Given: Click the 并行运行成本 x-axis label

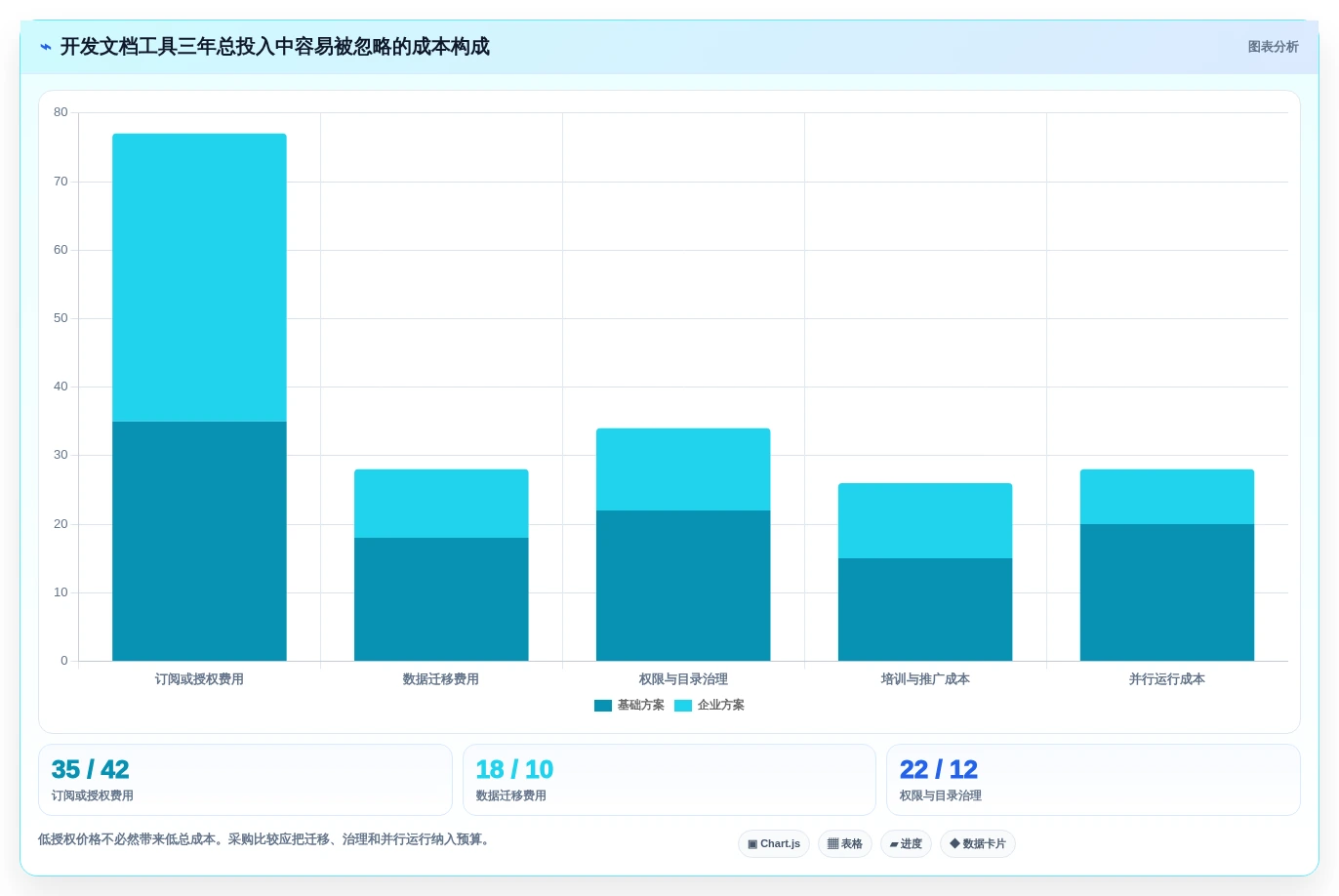Looking at the screenshot, I should [1167, 679].
